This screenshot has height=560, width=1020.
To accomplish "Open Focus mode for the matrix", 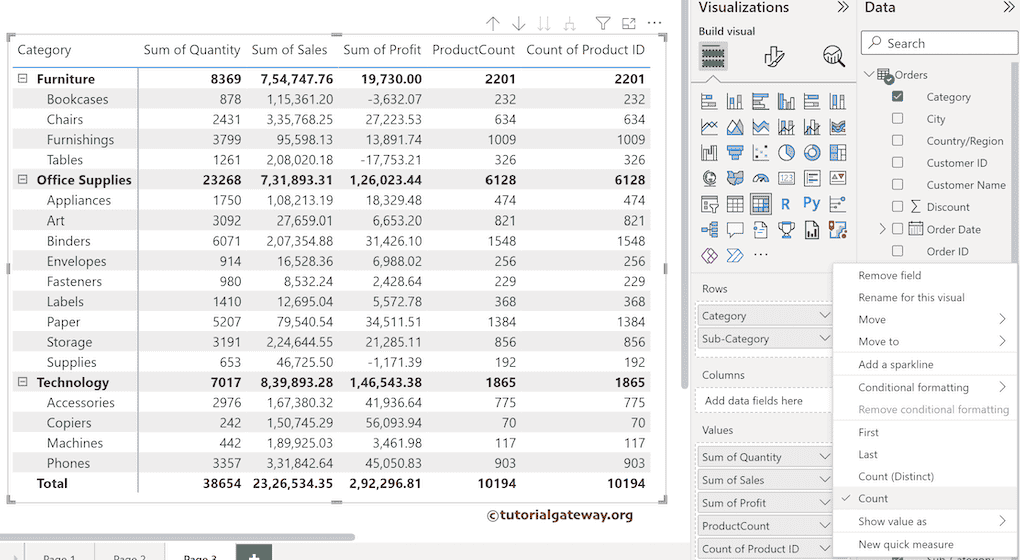I will (x=628, y=24).
